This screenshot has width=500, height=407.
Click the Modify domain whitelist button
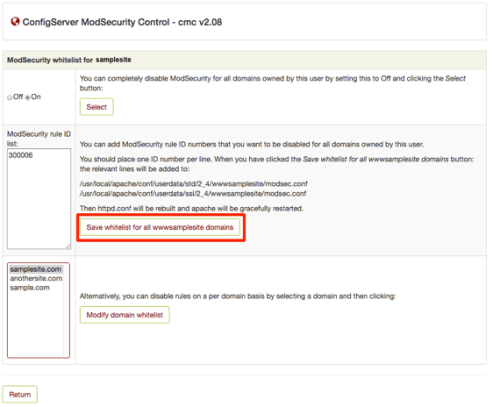point(125,315)
